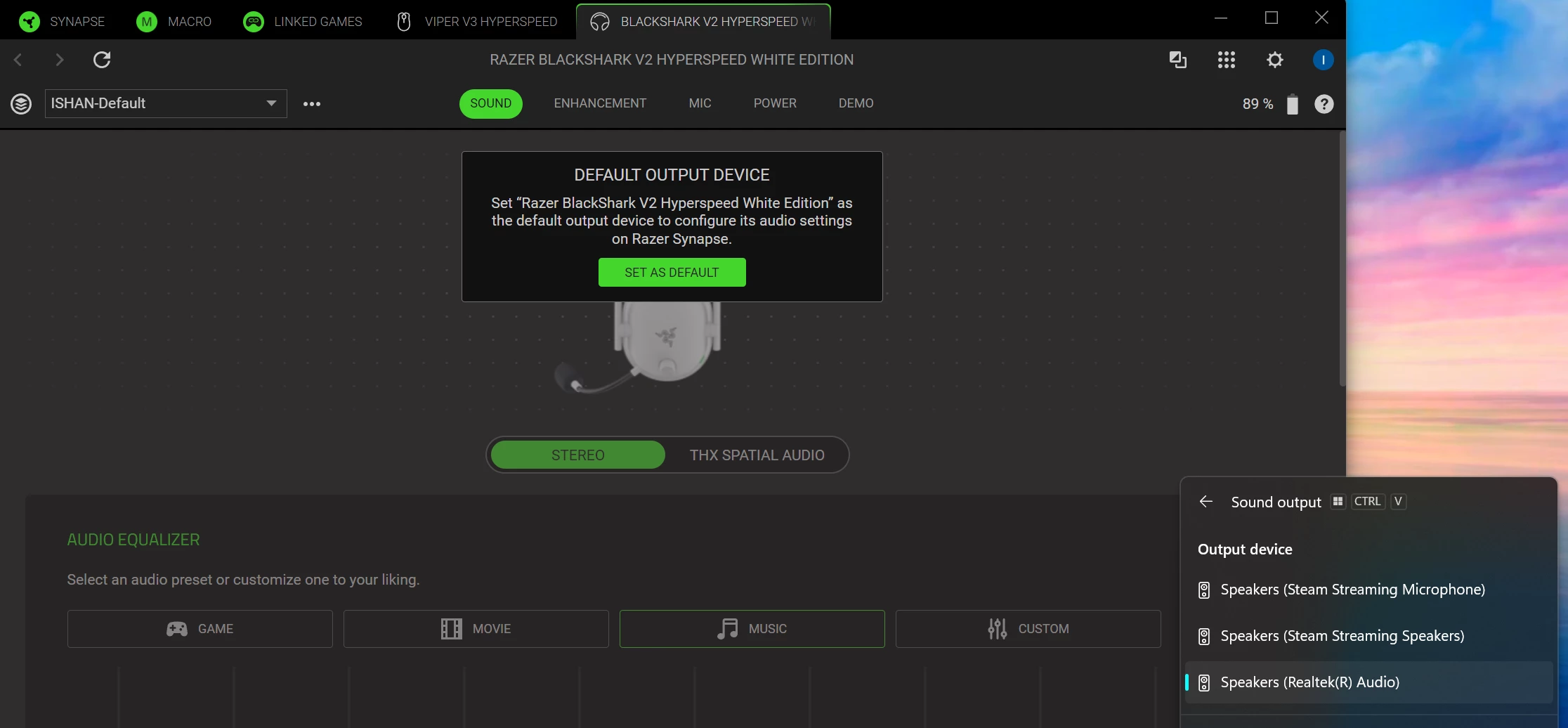Click the SET AS DEFAULT button

tap(672, 273)
